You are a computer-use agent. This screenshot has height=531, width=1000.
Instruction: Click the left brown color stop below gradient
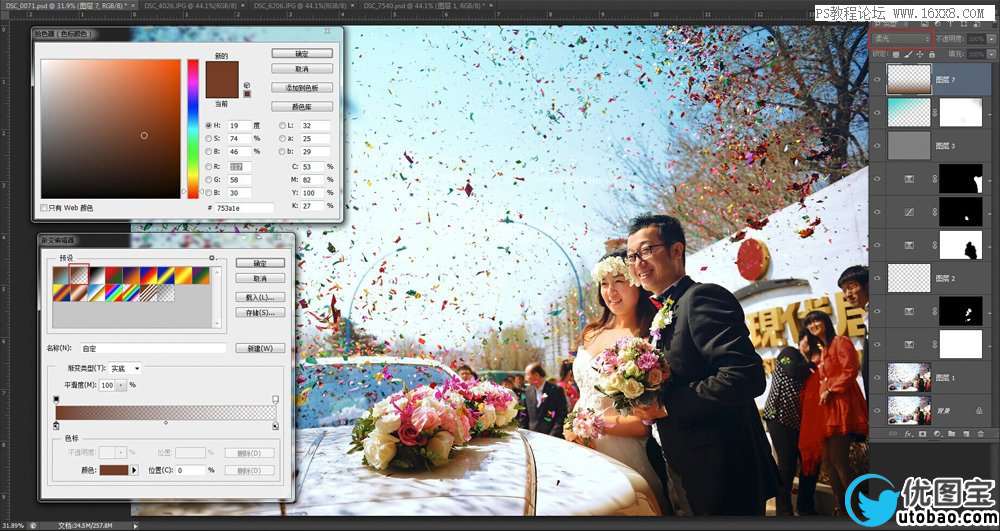(56, 426)
